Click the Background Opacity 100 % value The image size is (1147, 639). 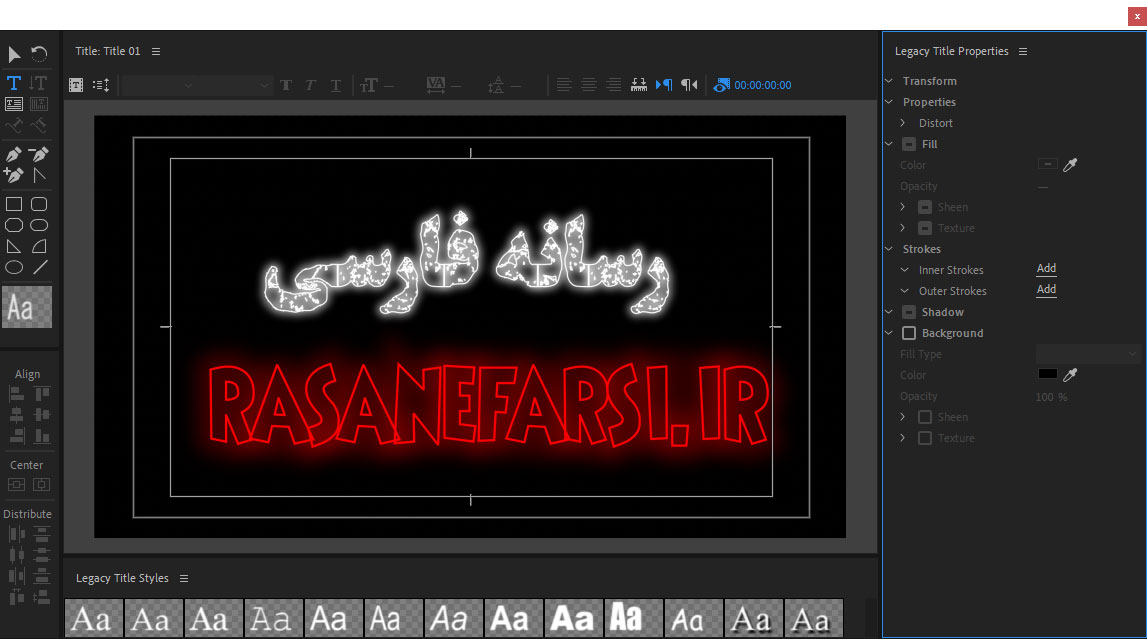(1051, 397)
